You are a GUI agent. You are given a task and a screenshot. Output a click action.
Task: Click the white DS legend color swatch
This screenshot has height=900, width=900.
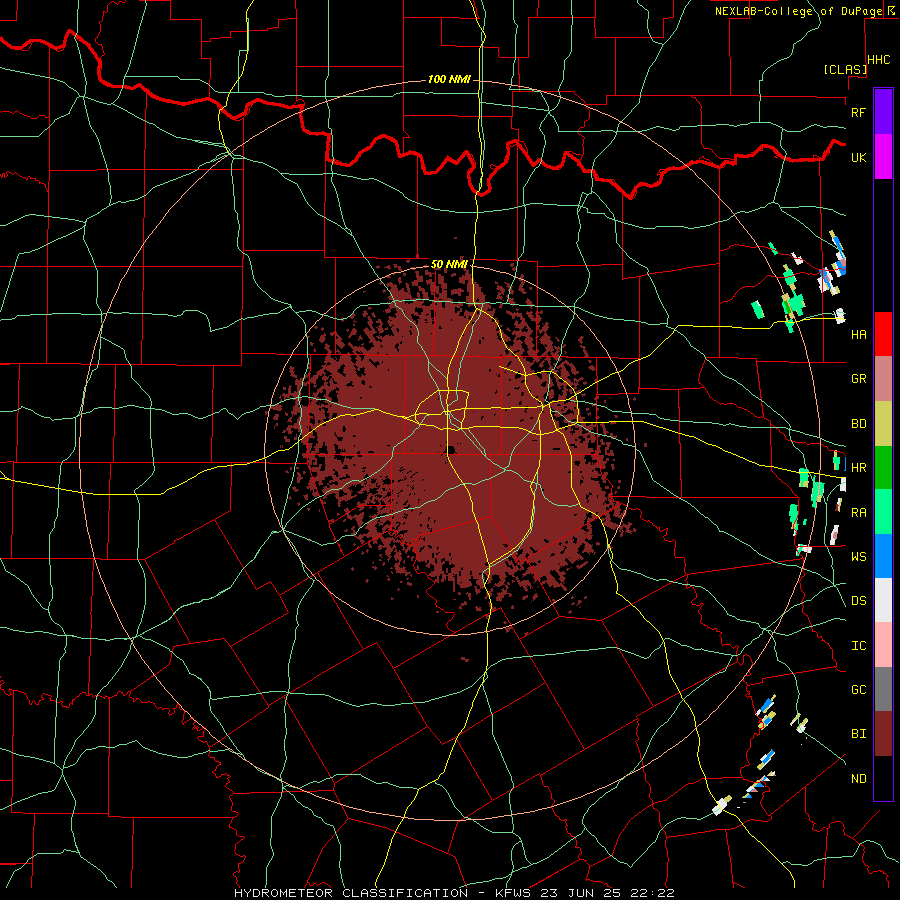click(x=883, y=600)
